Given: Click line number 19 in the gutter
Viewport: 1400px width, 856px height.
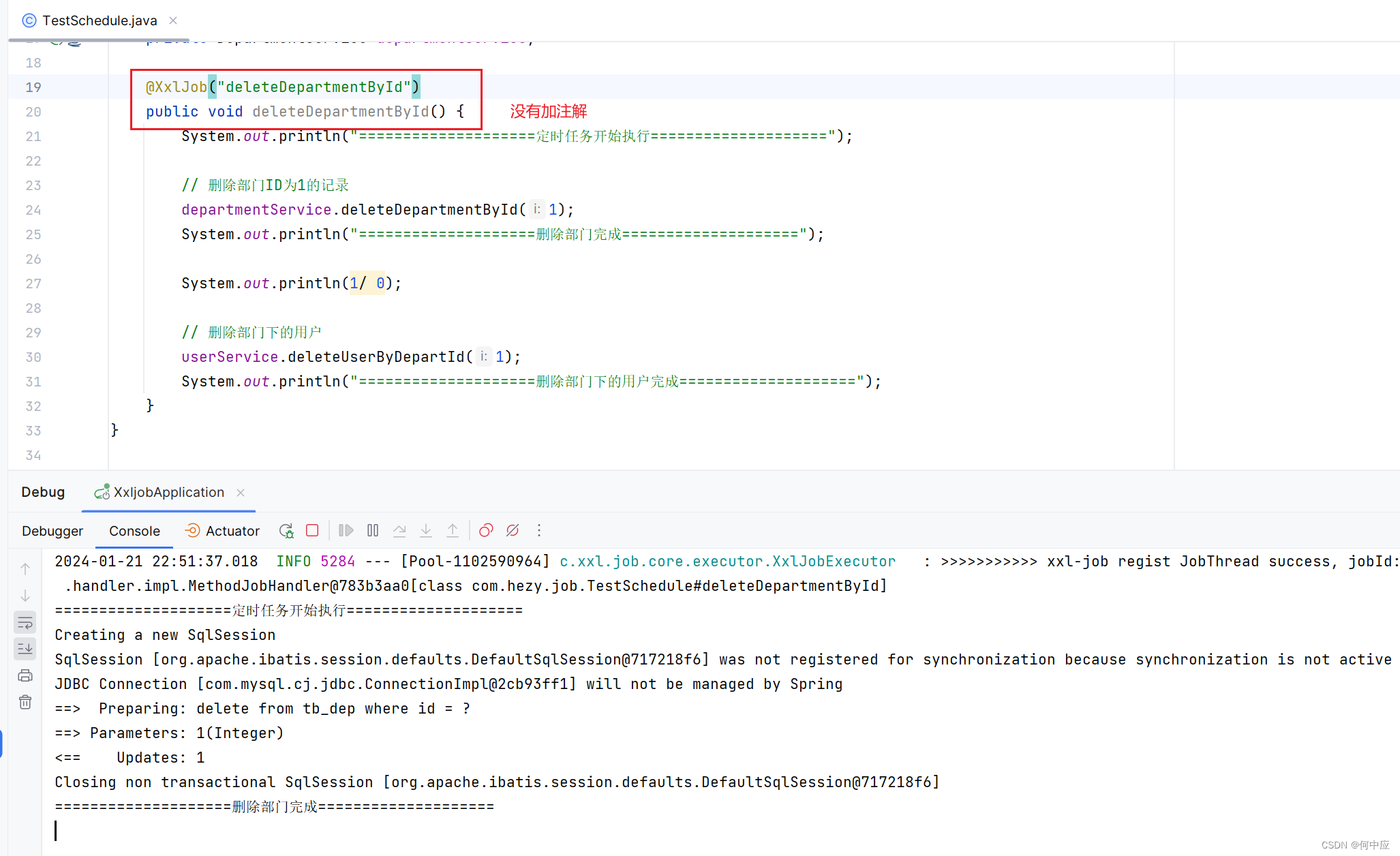Looking at the screenshot, I should [x=33, y=87].
